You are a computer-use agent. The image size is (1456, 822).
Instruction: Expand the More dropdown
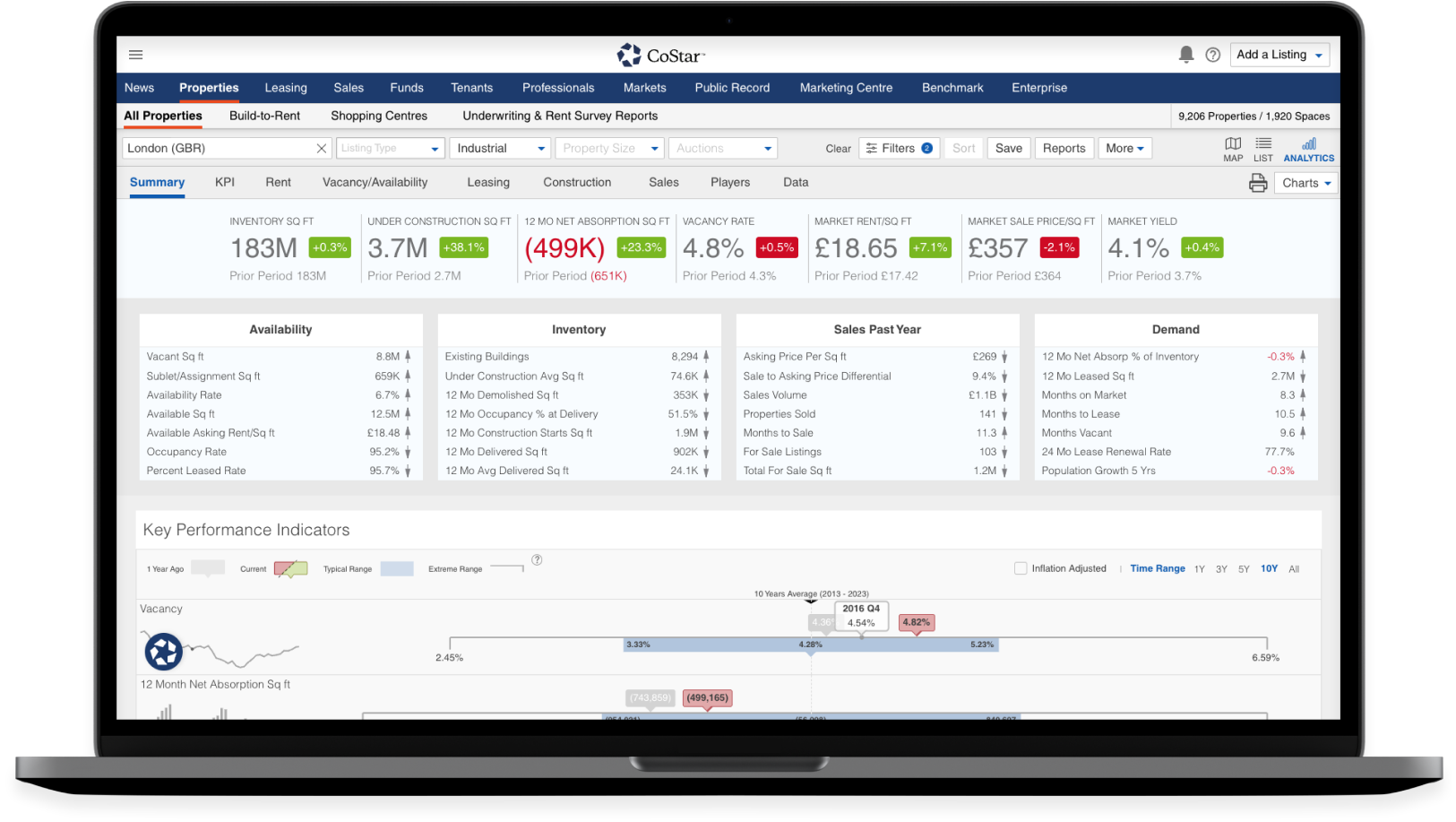(1124, 148)
